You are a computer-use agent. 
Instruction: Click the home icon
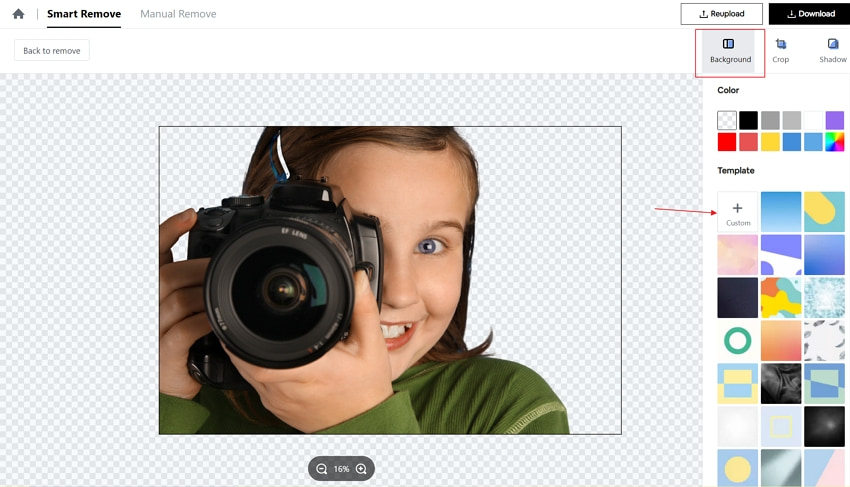coord(18,14)
